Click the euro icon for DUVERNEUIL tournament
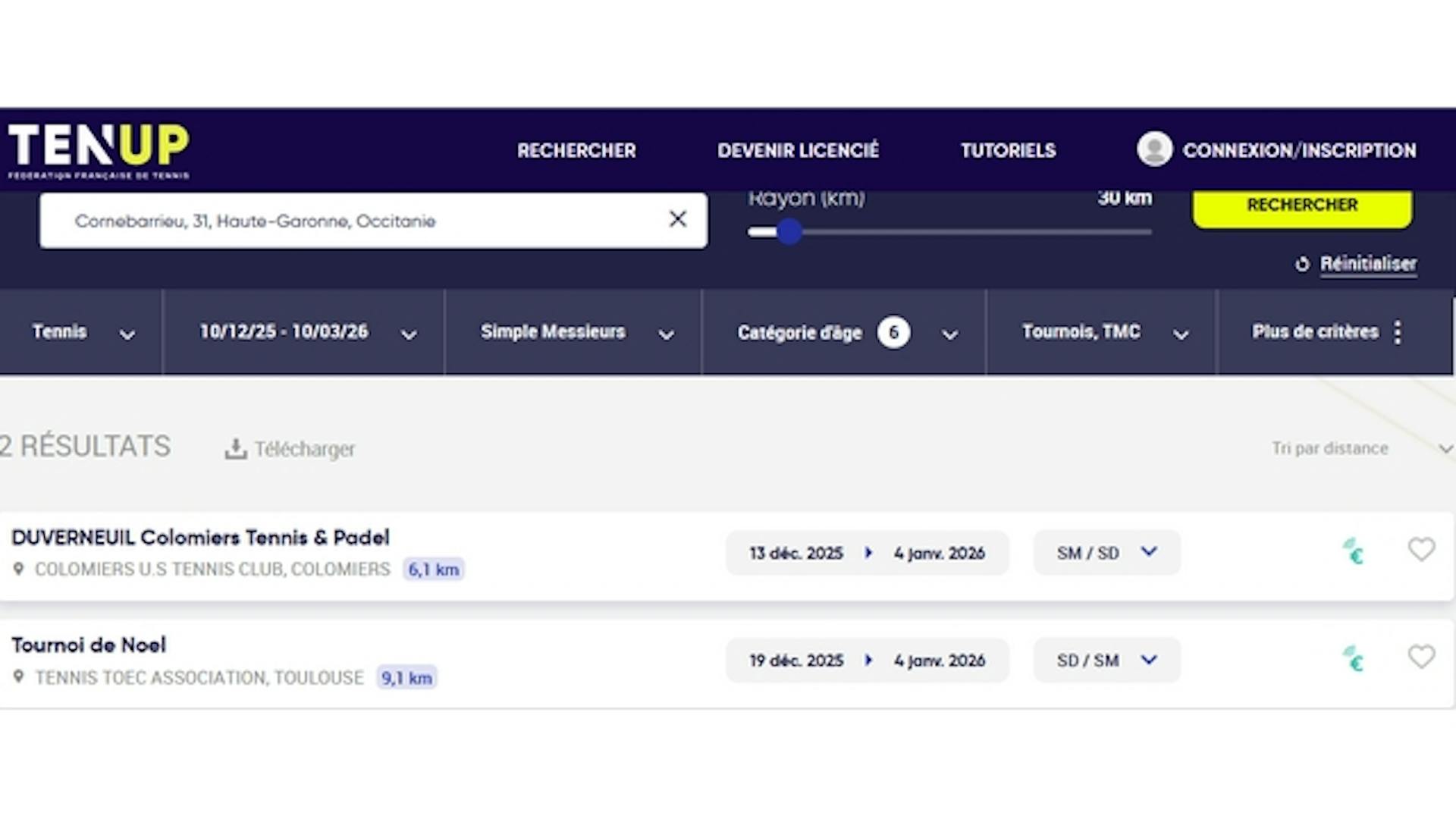The height and width of the screenshot is (819, 1456). 1354,551
